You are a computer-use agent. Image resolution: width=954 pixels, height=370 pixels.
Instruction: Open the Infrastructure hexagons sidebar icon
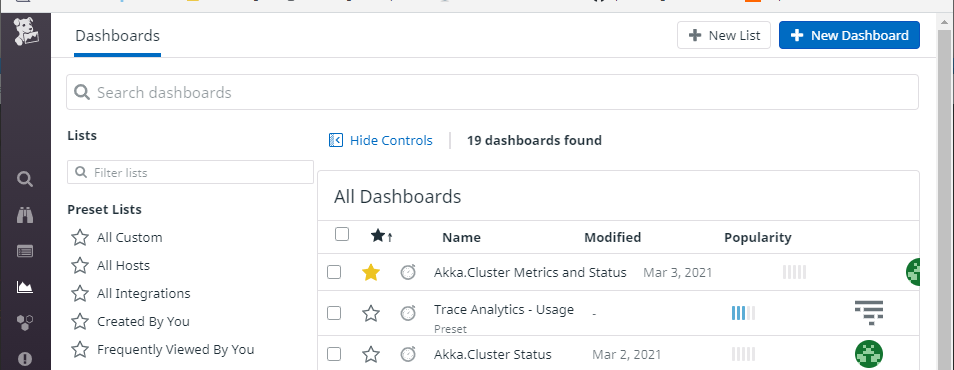pos(25,323)
